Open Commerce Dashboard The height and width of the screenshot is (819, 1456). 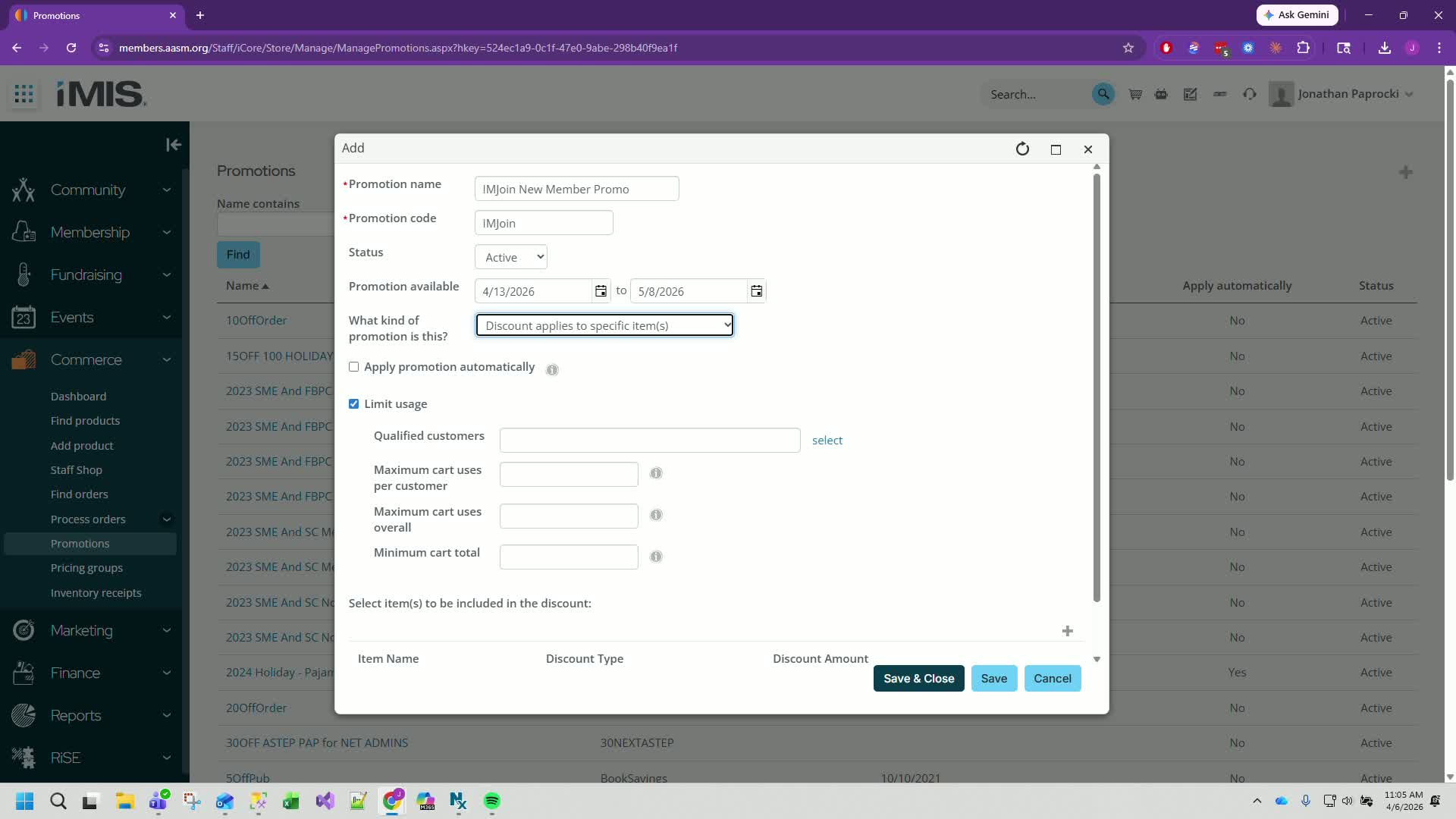point(78,397)
